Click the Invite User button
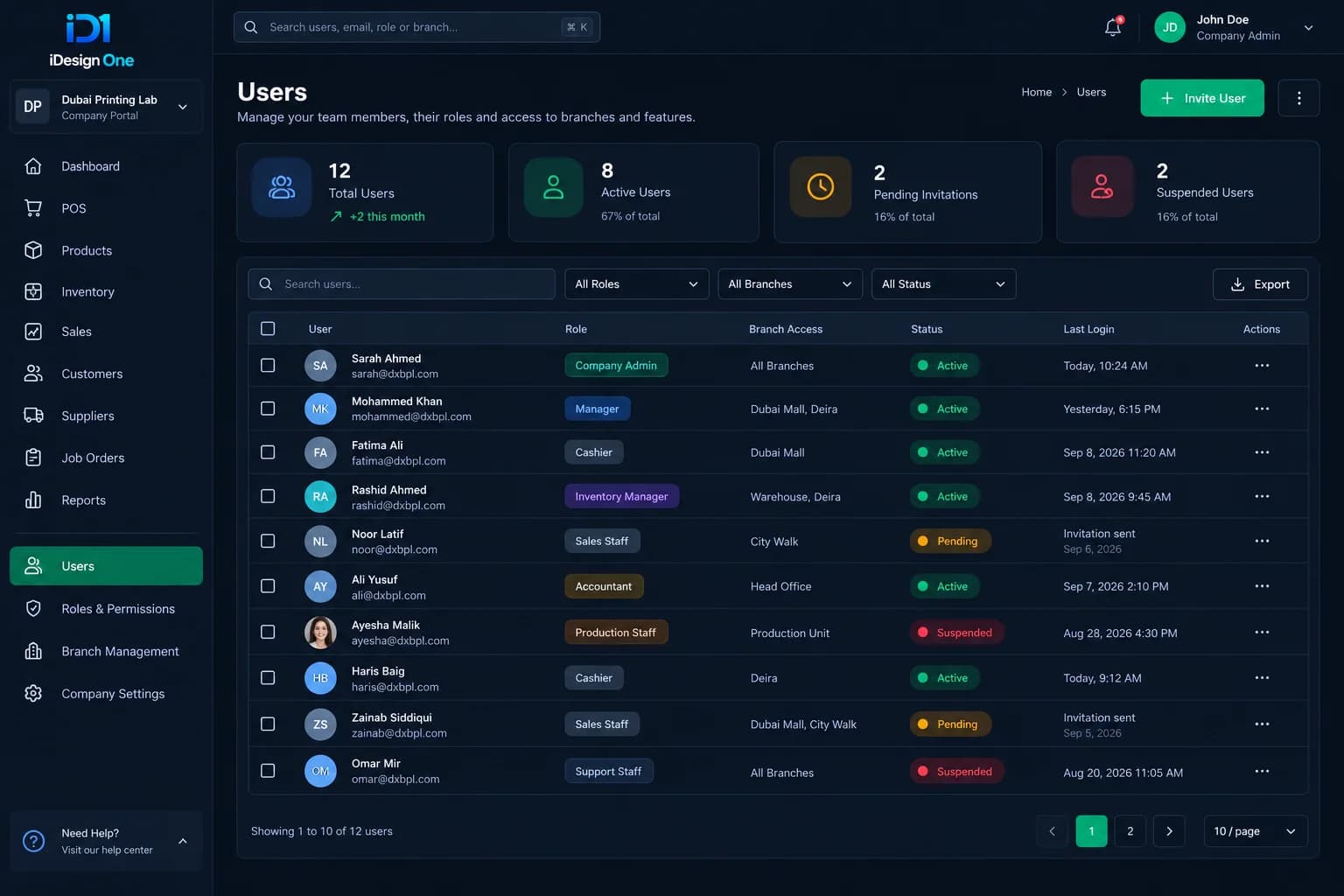1344x896 pixels. click(x=1201, y=98)
